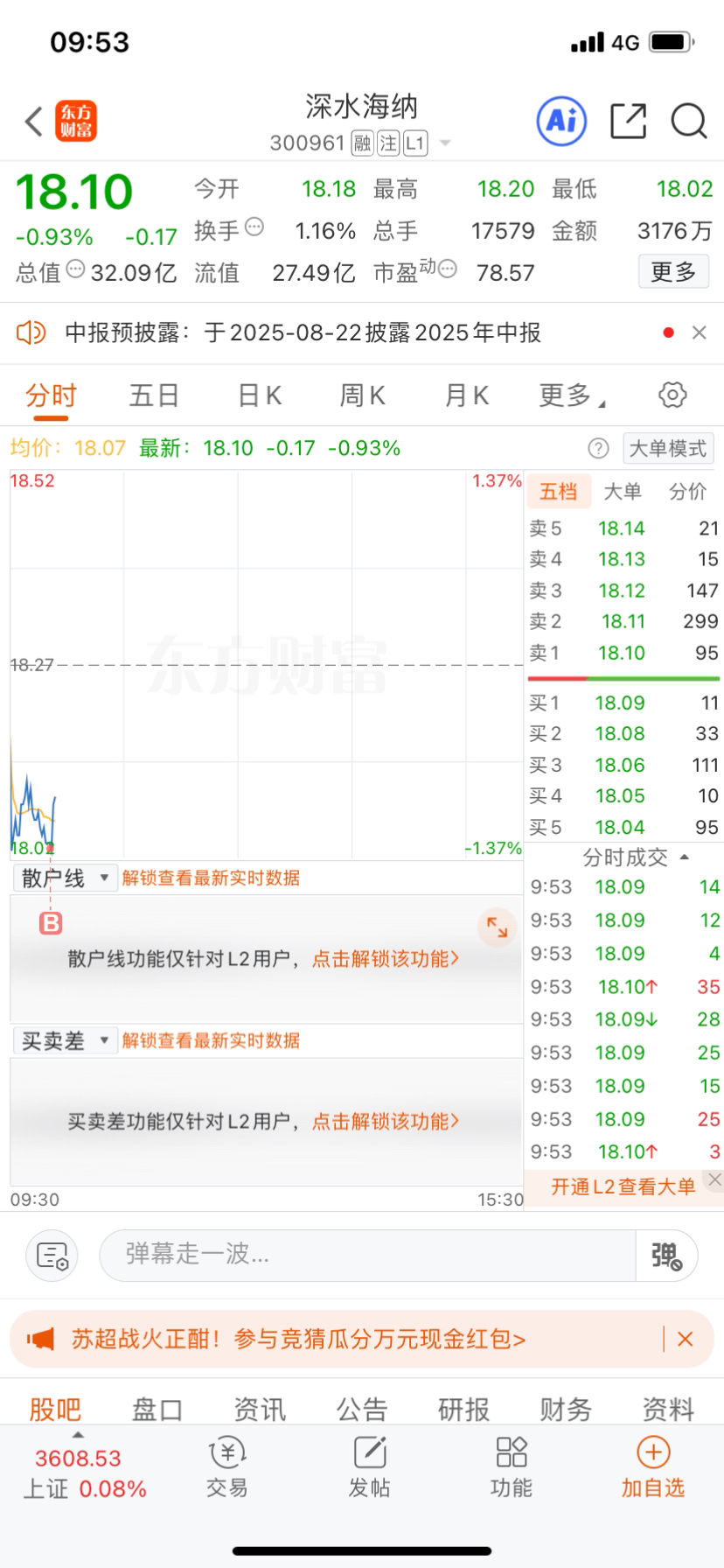
Task: Toggle 大单模式 button
Action: (x=668, y=449)
